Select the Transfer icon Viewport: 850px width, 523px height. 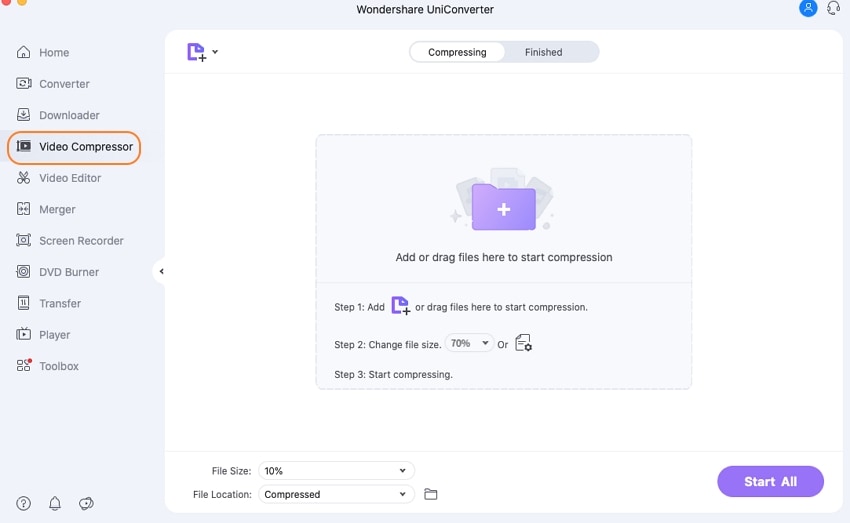[x=23, y=303]
